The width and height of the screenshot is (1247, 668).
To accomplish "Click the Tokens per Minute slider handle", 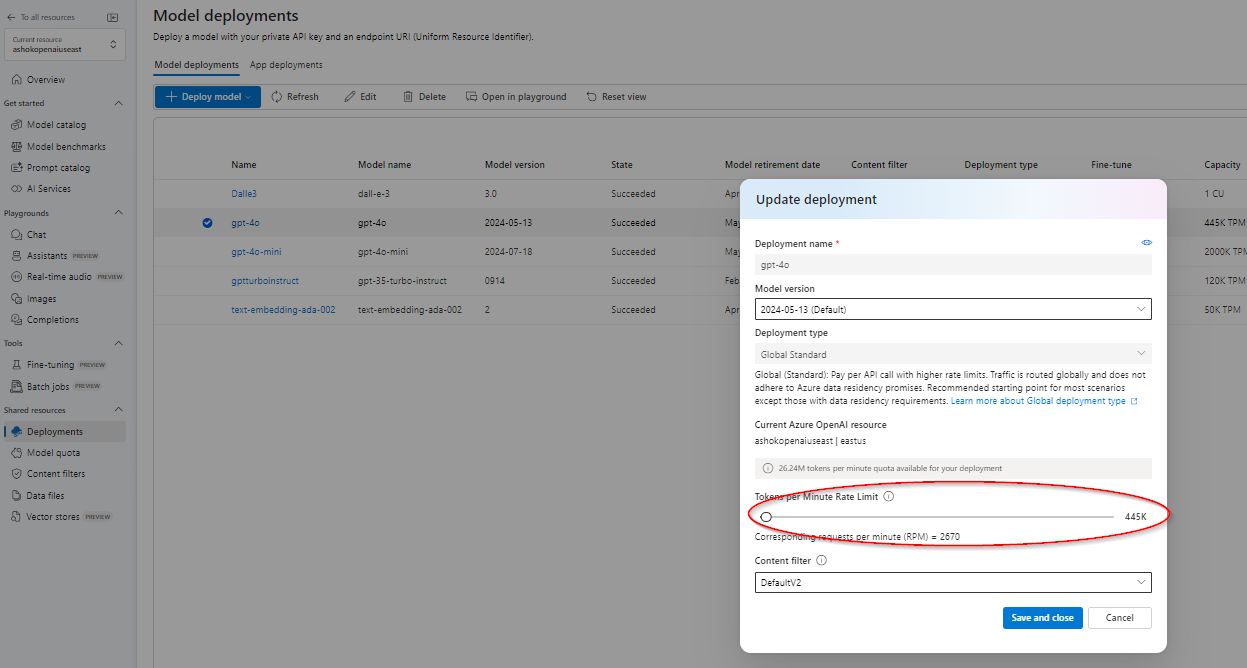I will coord(766,517).
